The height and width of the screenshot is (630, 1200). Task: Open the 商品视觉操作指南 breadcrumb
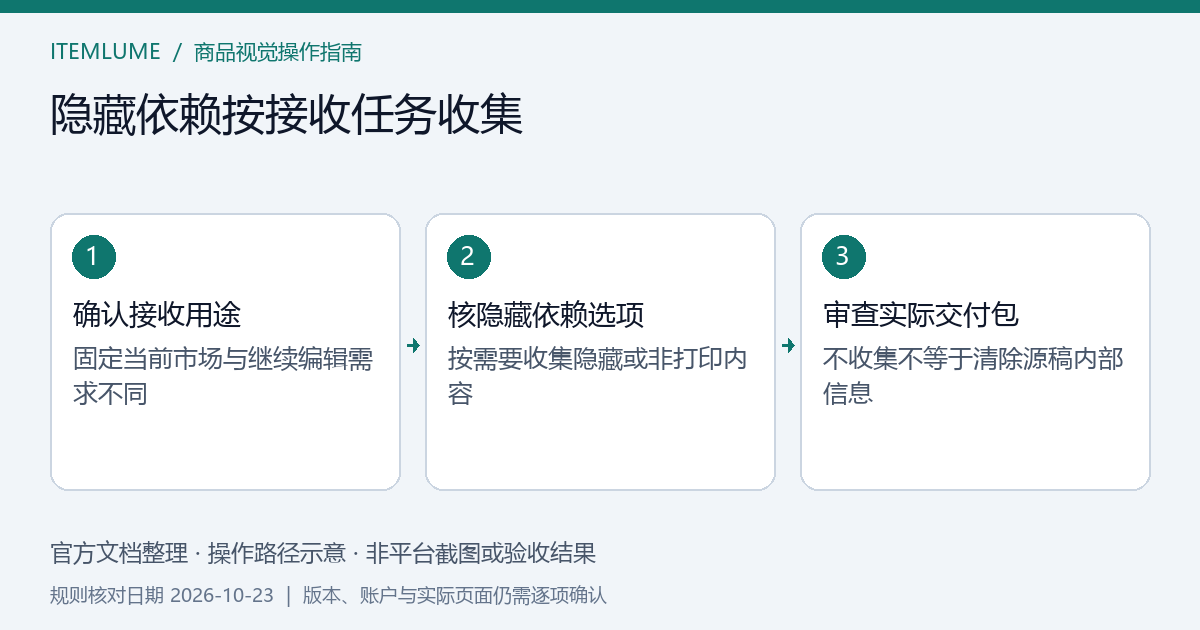(278, 52)
